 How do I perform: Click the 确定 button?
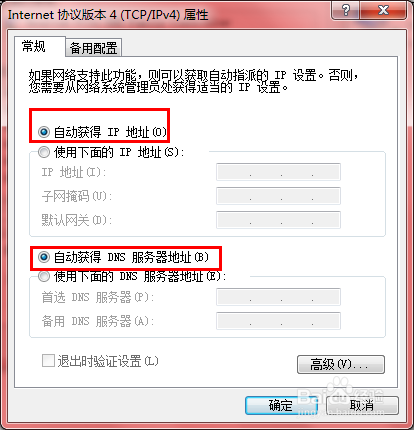tap(281, 405)
